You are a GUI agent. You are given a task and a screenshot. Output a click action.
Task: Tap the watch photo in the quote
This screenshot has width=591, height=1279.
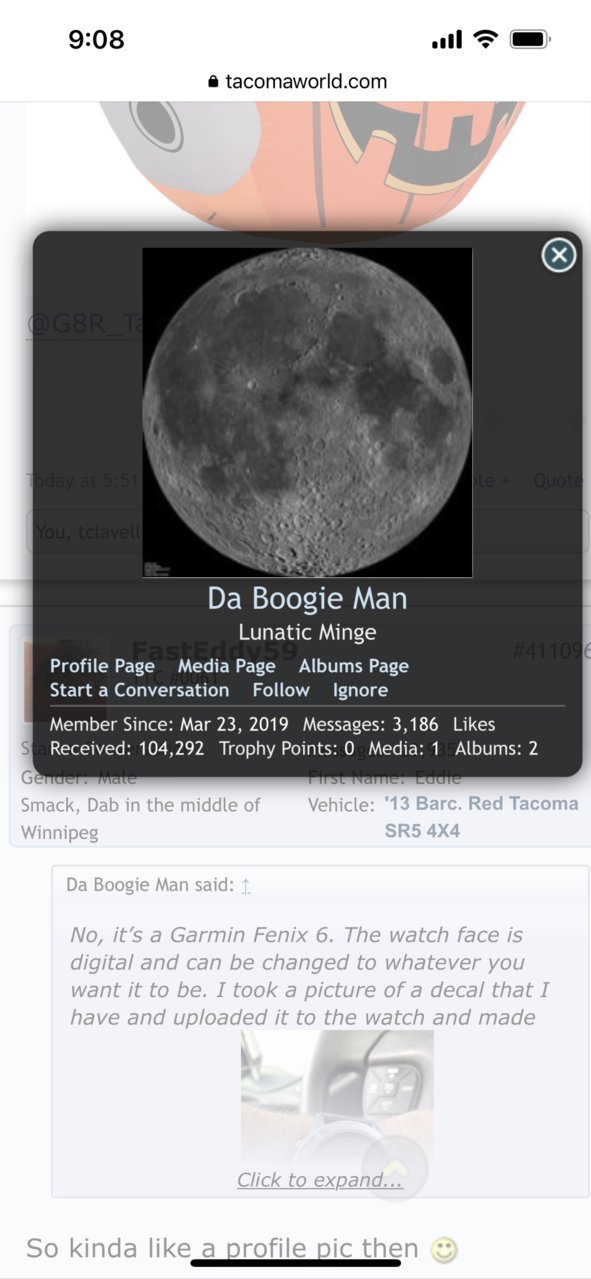[337, 1098]
